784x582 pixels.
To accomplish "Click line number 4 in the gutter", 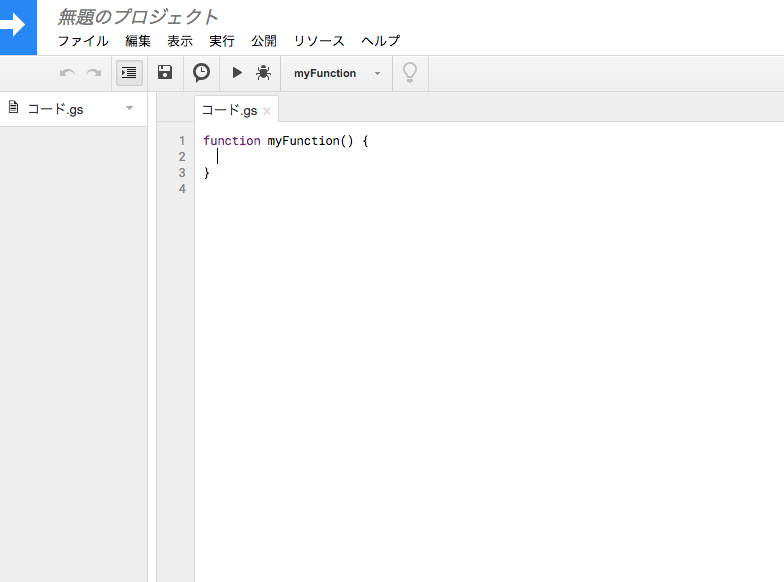I will (x=182, y=189).
